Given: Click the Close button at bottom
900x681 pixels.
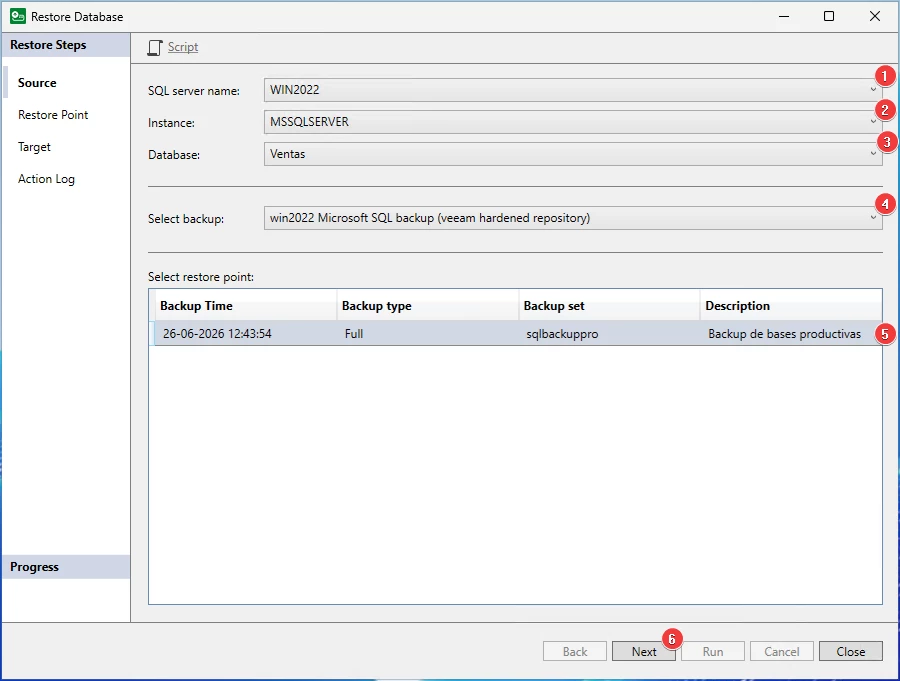Looking at the screenshot, I should click(850, 651).
